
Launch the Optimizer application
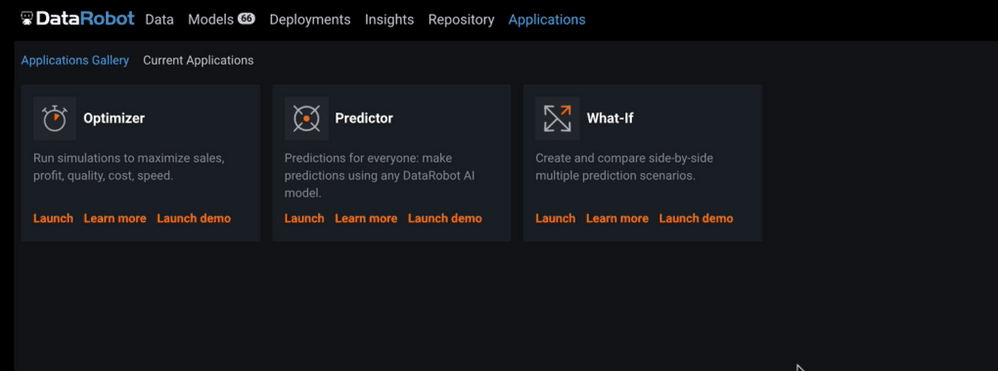click(53, 218)
